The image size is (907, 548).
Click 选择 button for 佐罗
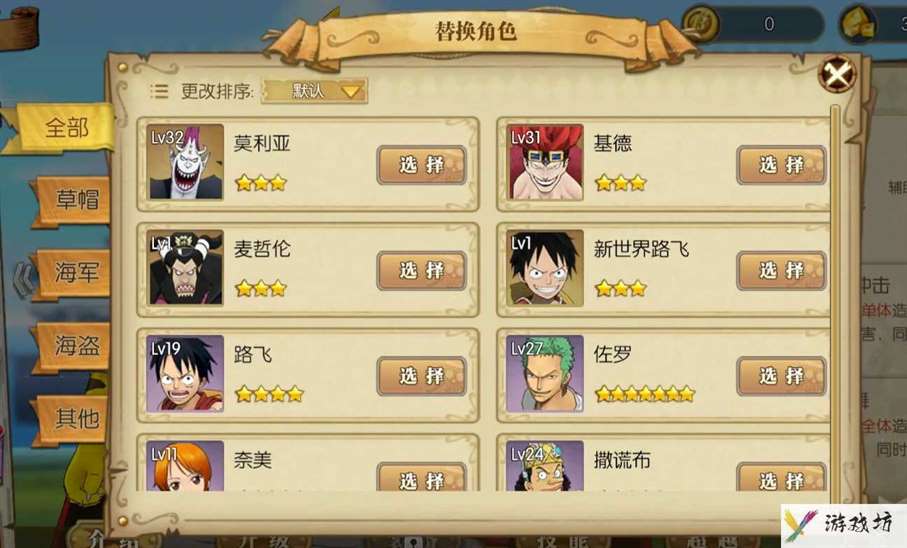tap(781, 376)
